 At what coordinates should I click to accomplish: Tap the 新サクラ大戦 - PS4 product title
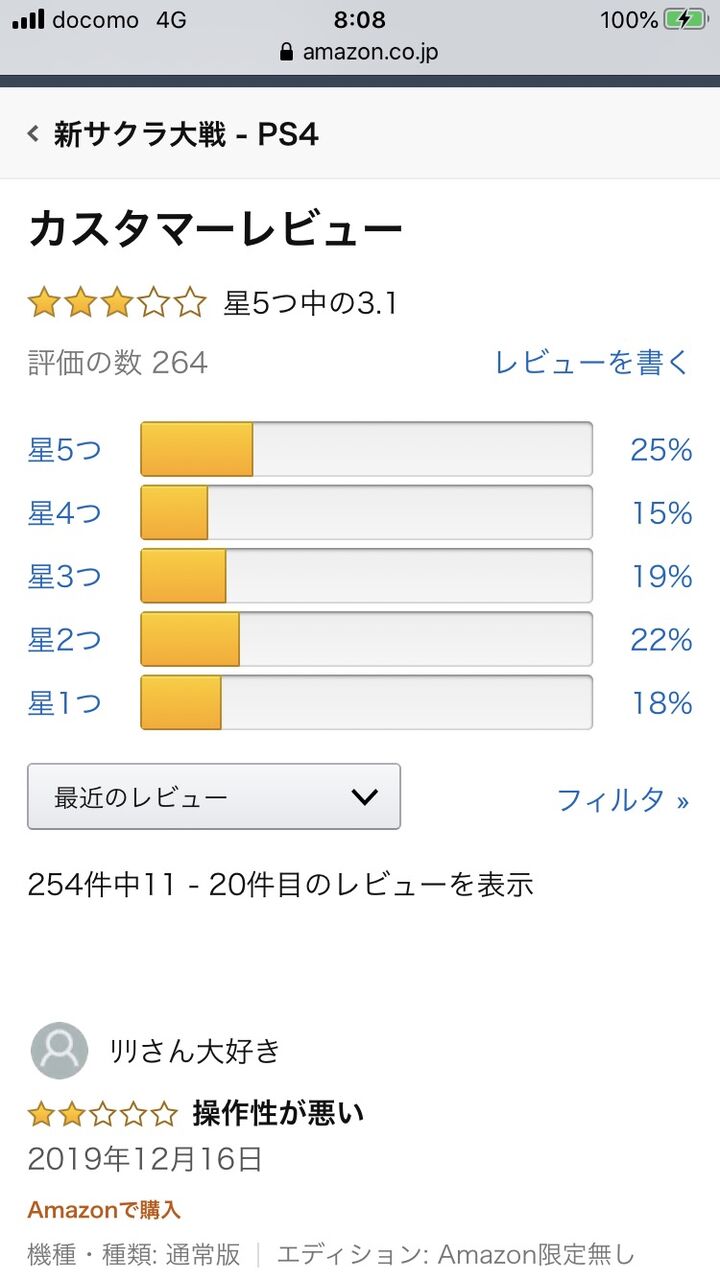tap(186, 134)
